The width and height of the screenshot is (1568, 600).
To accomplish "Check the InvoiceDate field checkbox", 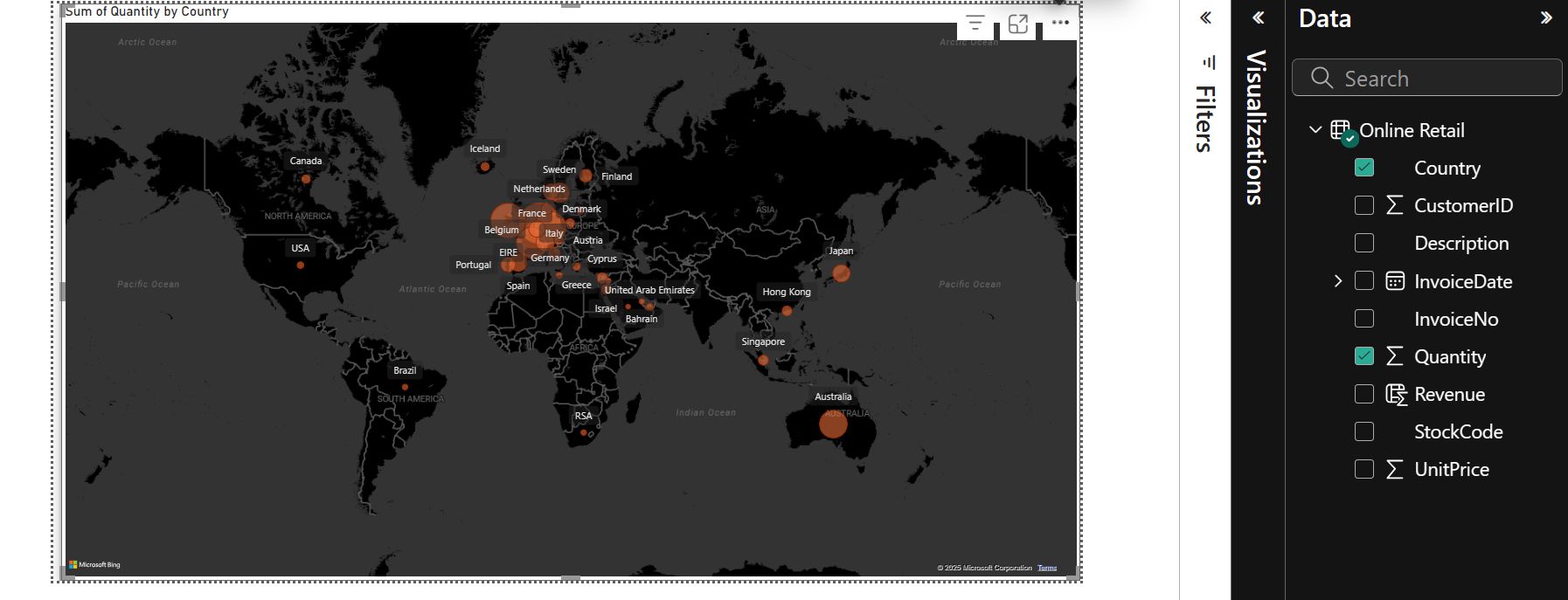I will click(1364, 280).
